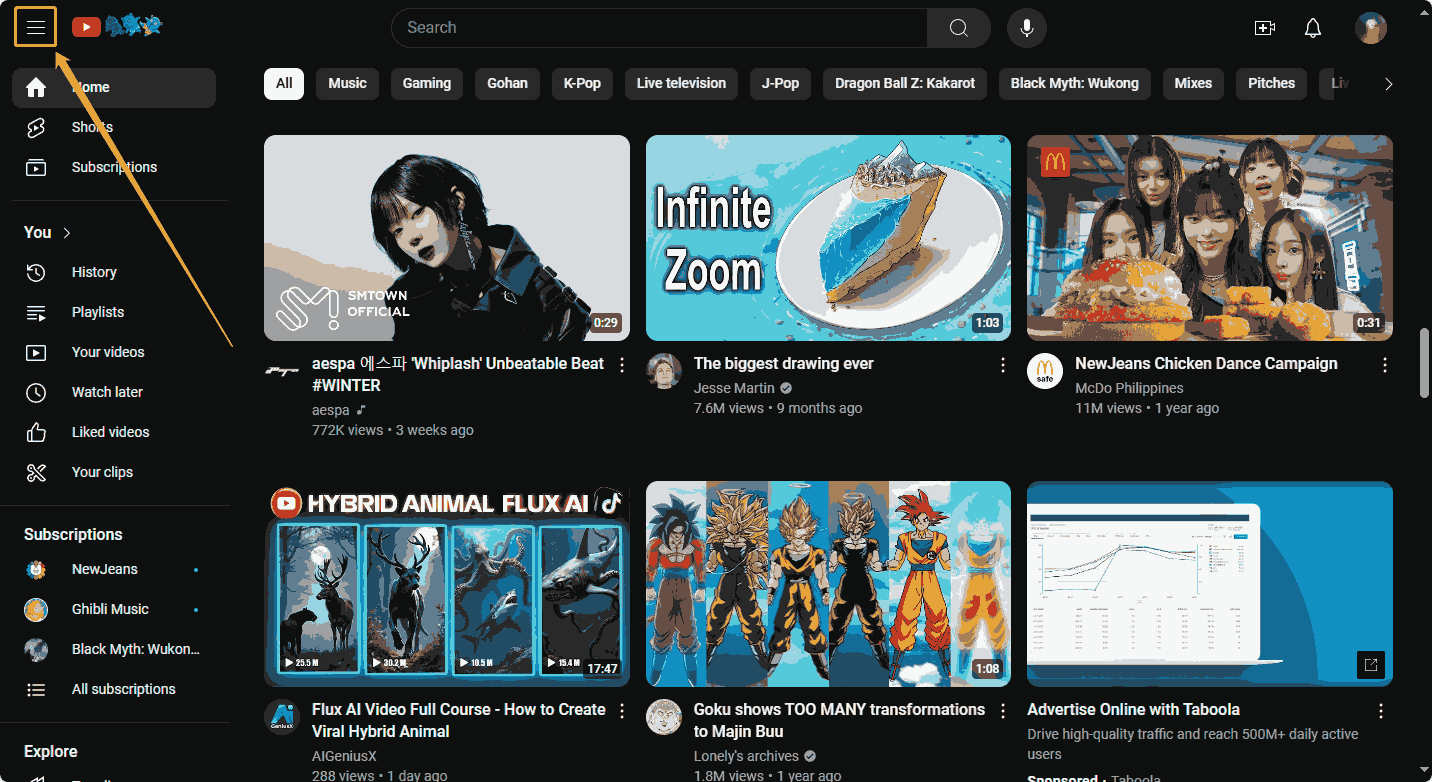1432x782 pixels.
Task: Open NewJeans McDonald's video thumbnail
Action: pyautogui.click(x=1210, y=238)
